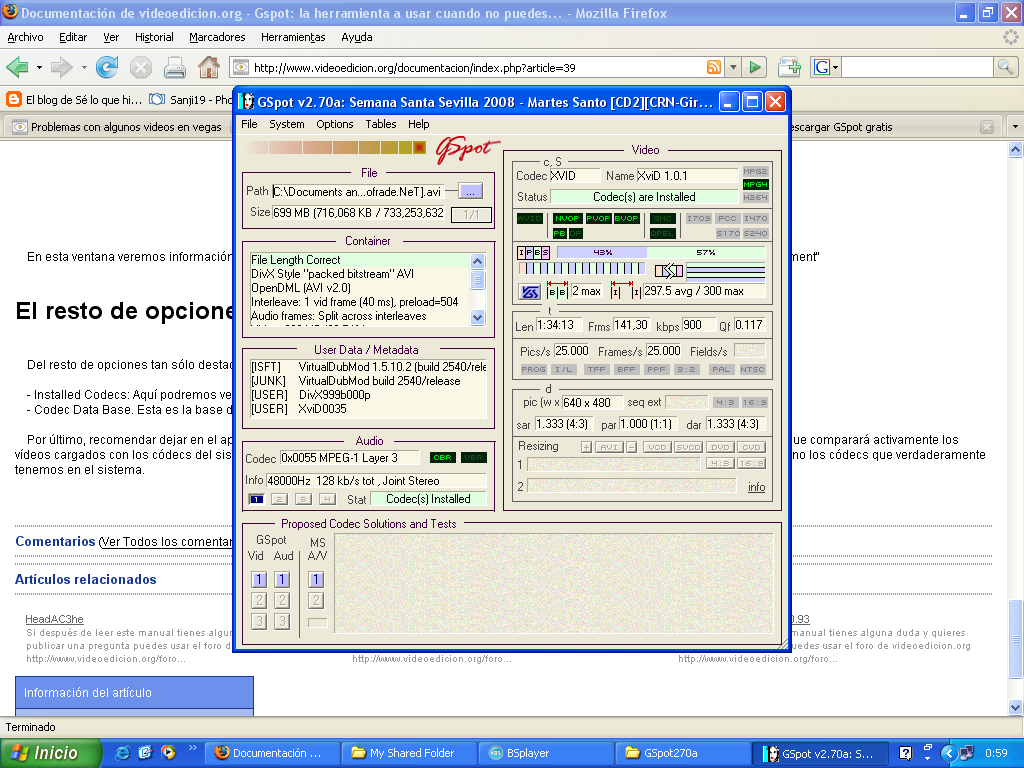Select audio stream 1 toggle

[x=256, y=499]
